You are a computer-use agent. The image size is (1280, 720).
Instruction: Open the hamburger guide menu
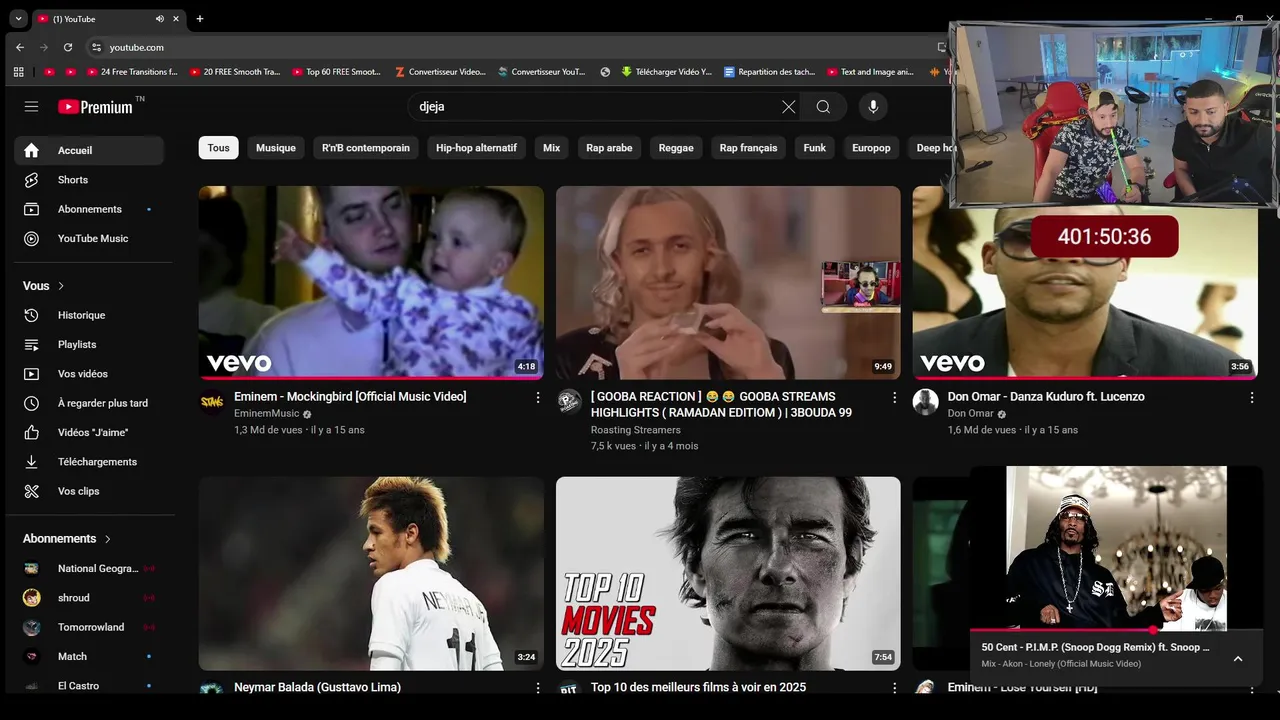click(x=31, y=107)
